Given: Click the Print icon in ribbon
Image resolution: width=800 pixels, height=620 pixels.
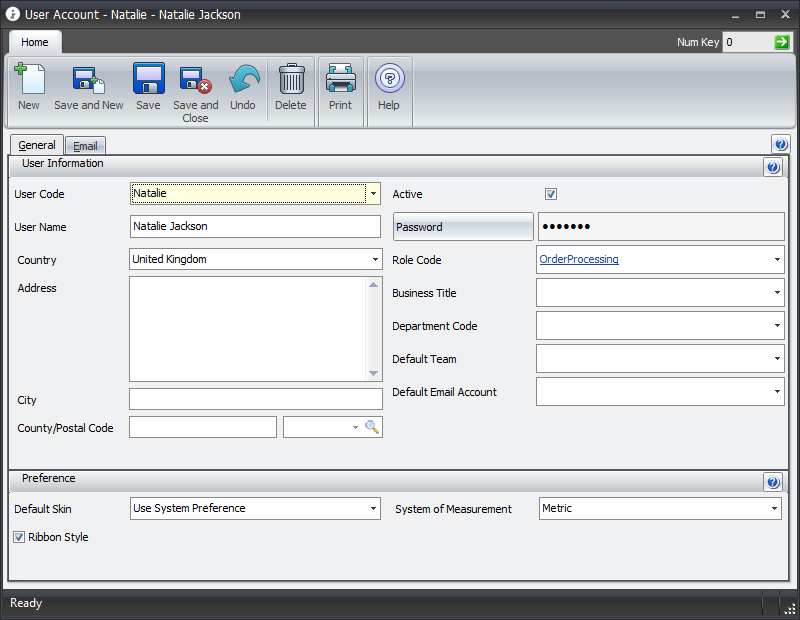Looking at the screenshot, I should [x=340, y=80].
